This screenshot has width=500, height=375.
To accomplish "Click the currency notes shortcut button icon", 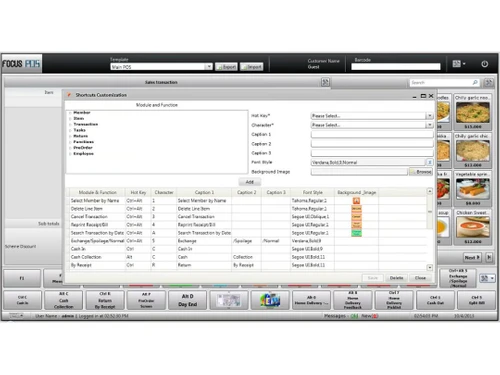I will (x=229, y=300).
